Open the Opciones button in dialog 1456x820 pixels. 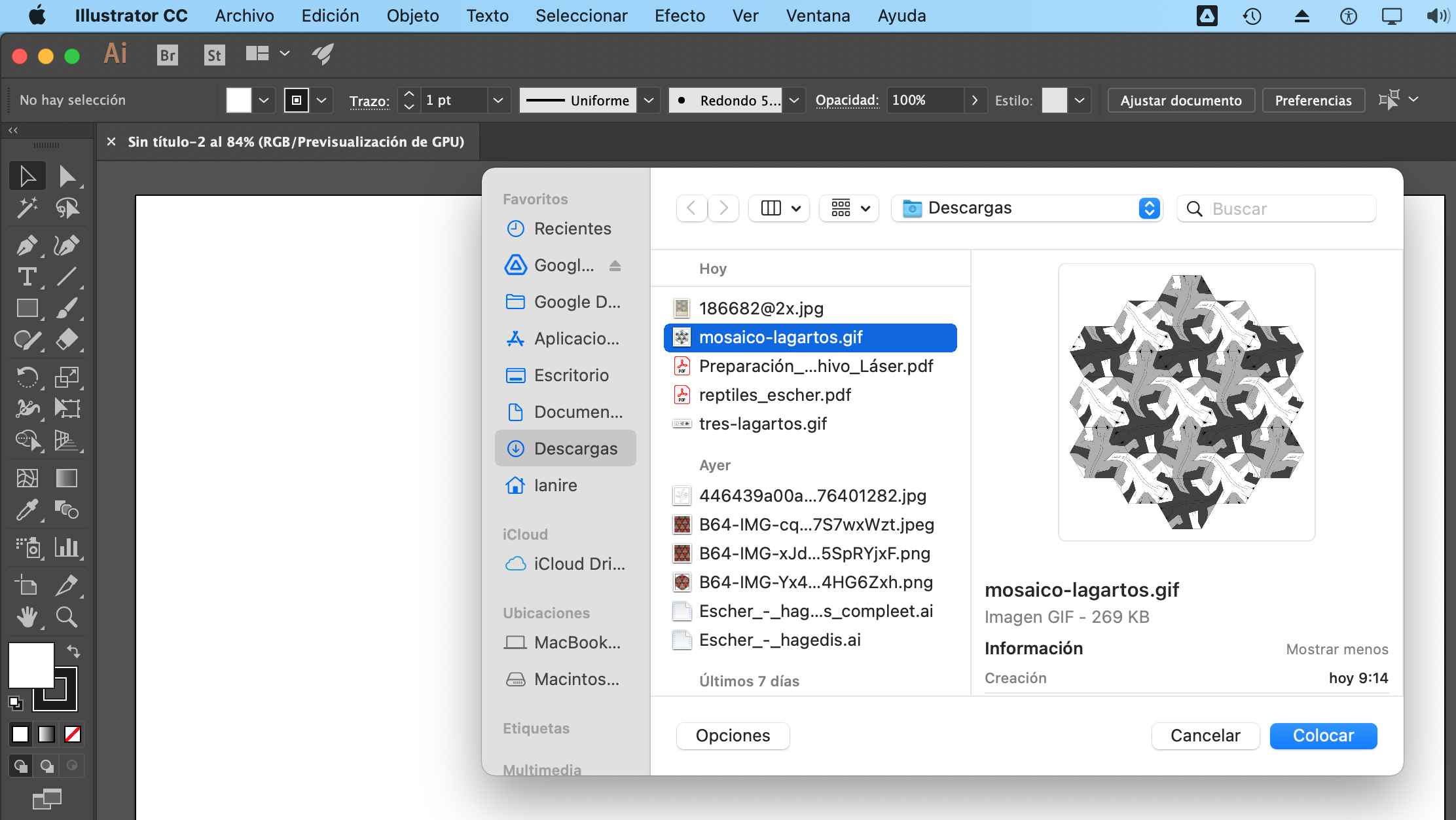(733, 736)
